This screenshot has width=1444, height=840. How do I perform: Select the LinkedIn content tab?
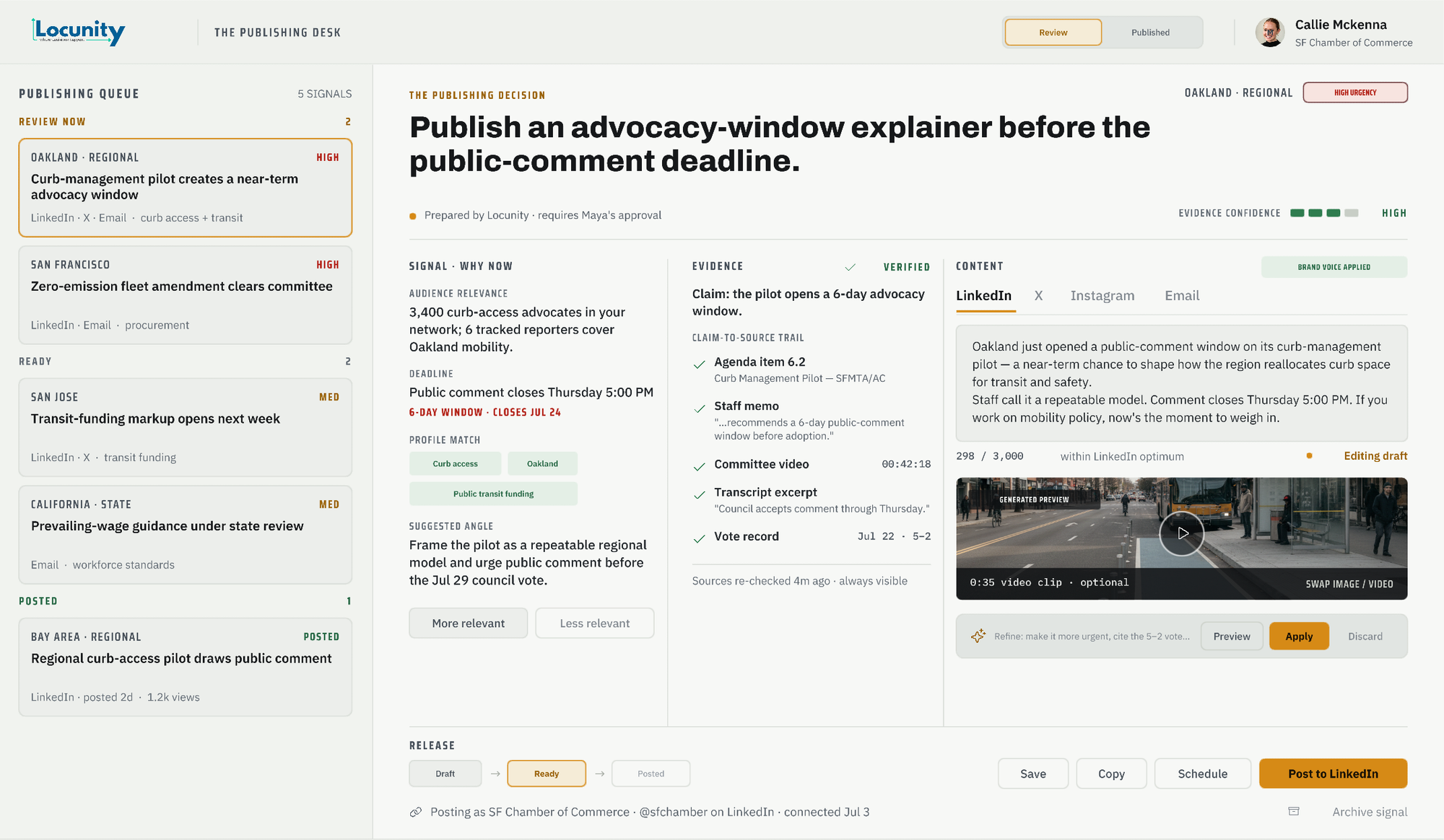coord(983,296)
